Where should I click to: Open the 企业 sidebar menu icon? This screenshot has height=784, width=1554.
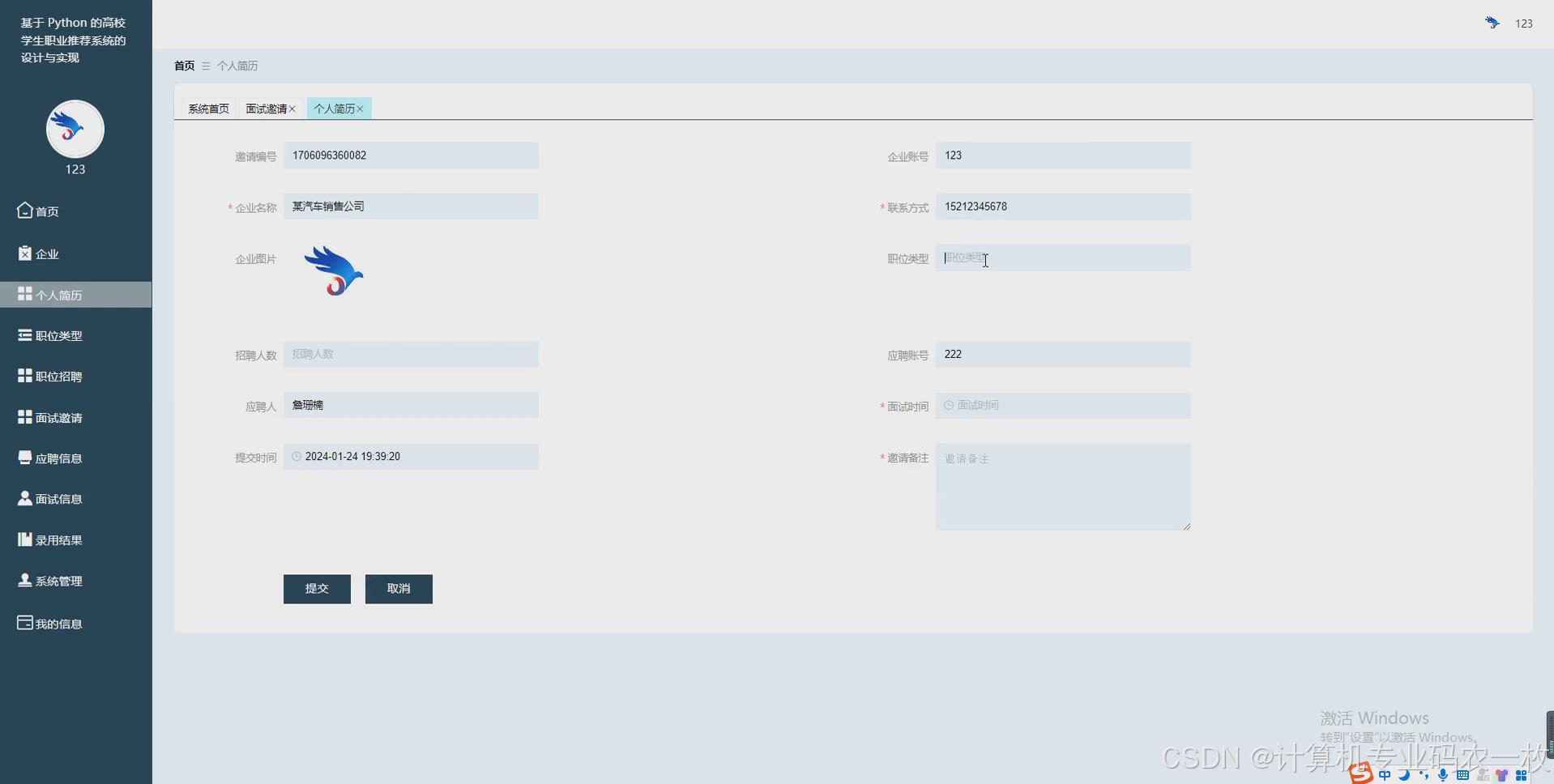coord(24,254)
